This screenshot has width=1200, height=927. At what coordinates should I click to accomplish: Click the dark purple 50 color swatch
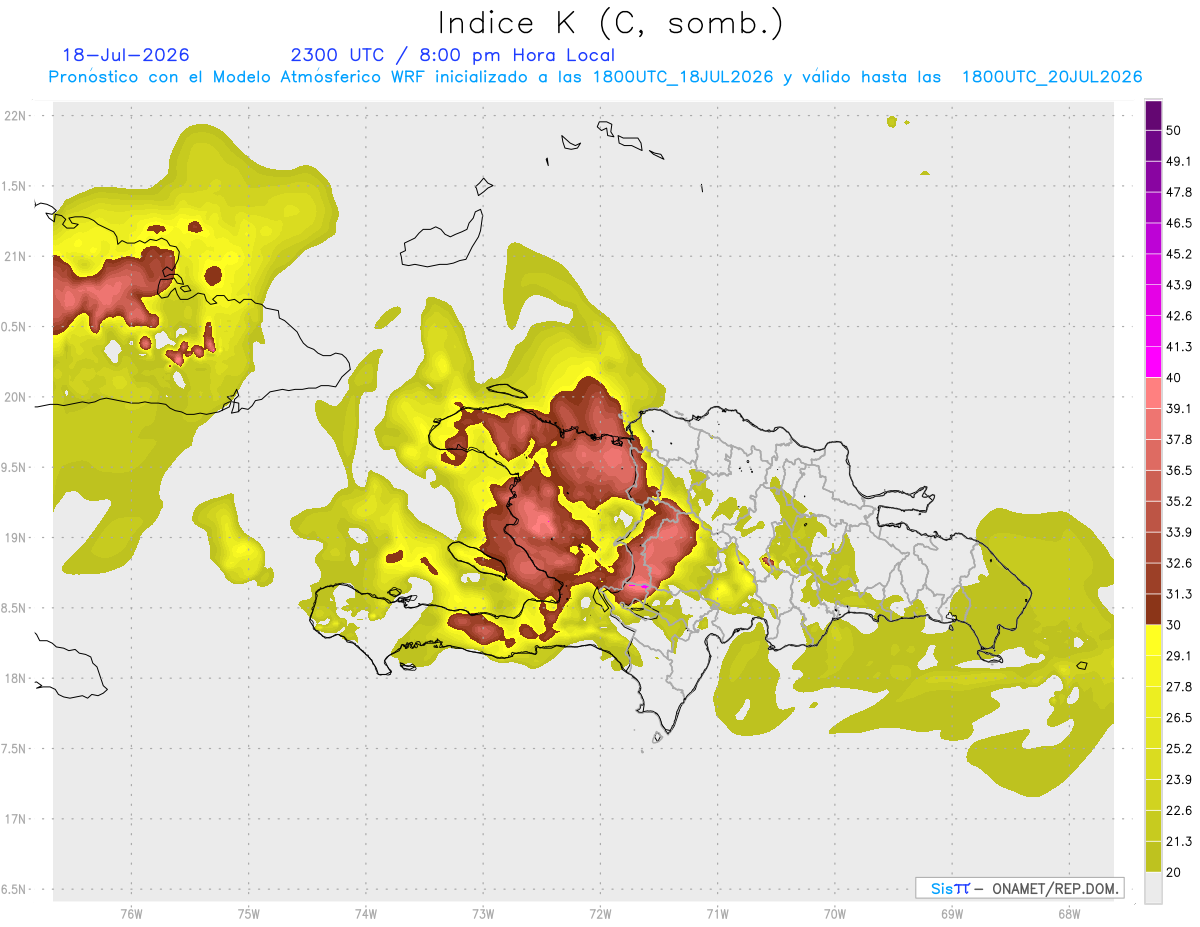[x=1154, y=116]
